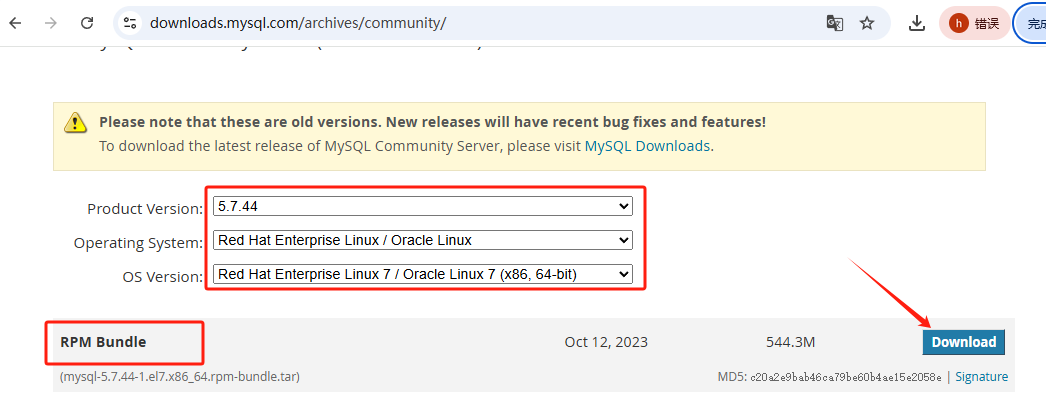The height and width of the screenshot is (401, 1046).
Task: Open the Signature link
Action: [981, 377]
